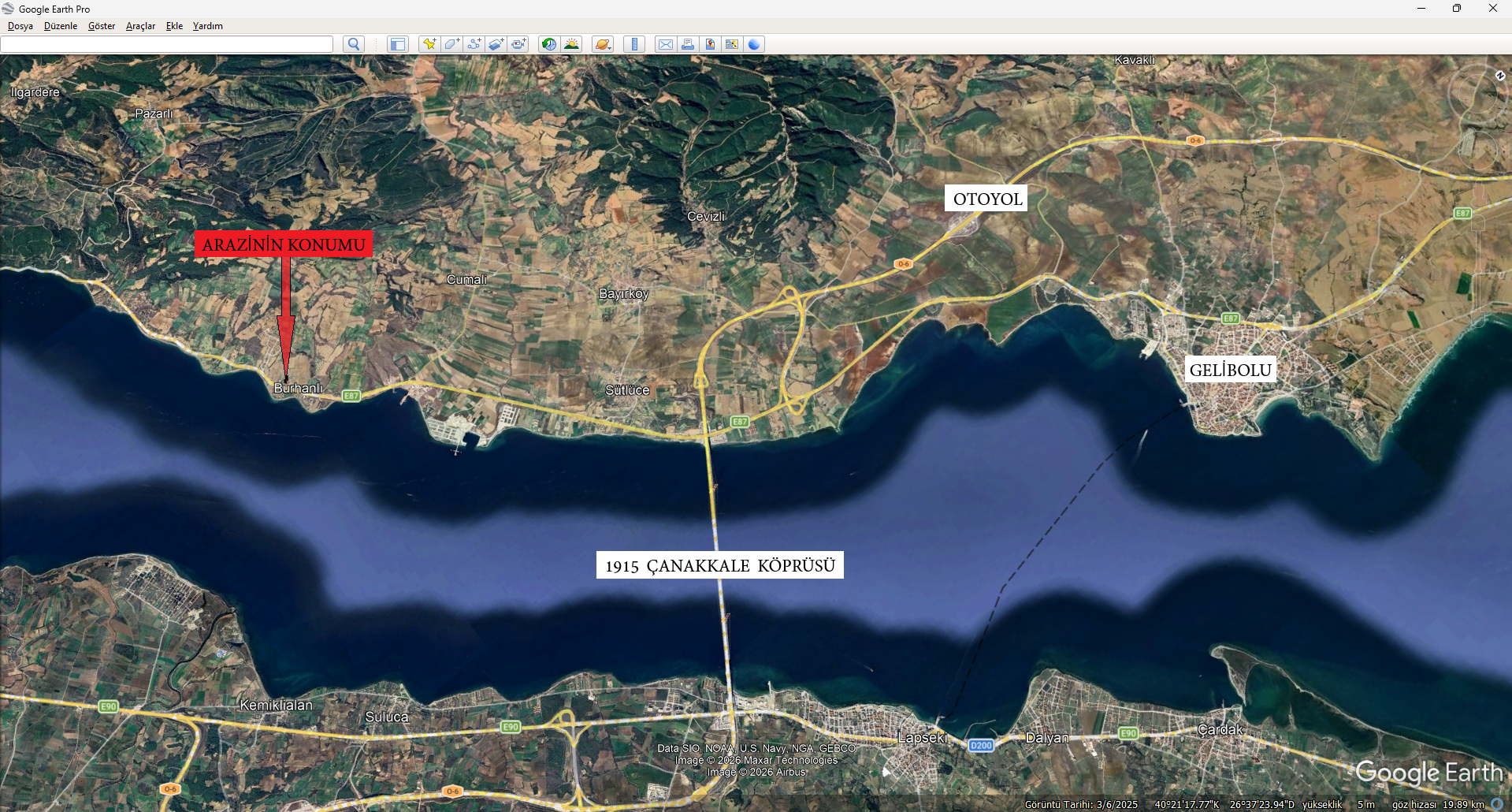
Task: Open the Dosya menu
Action: [20, 26]
